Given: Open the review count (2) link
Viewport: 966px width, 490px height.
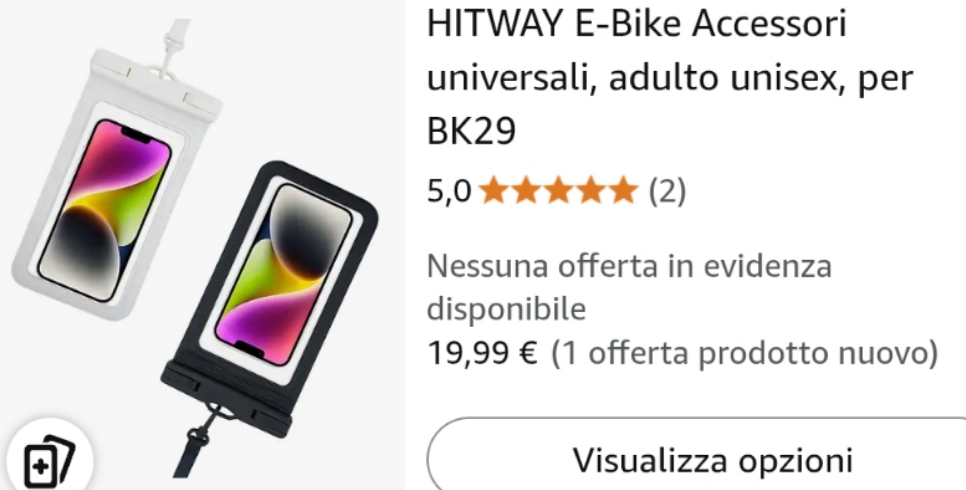Looking at the screenshot, I should pyautogui.click(x=667, y=190).
